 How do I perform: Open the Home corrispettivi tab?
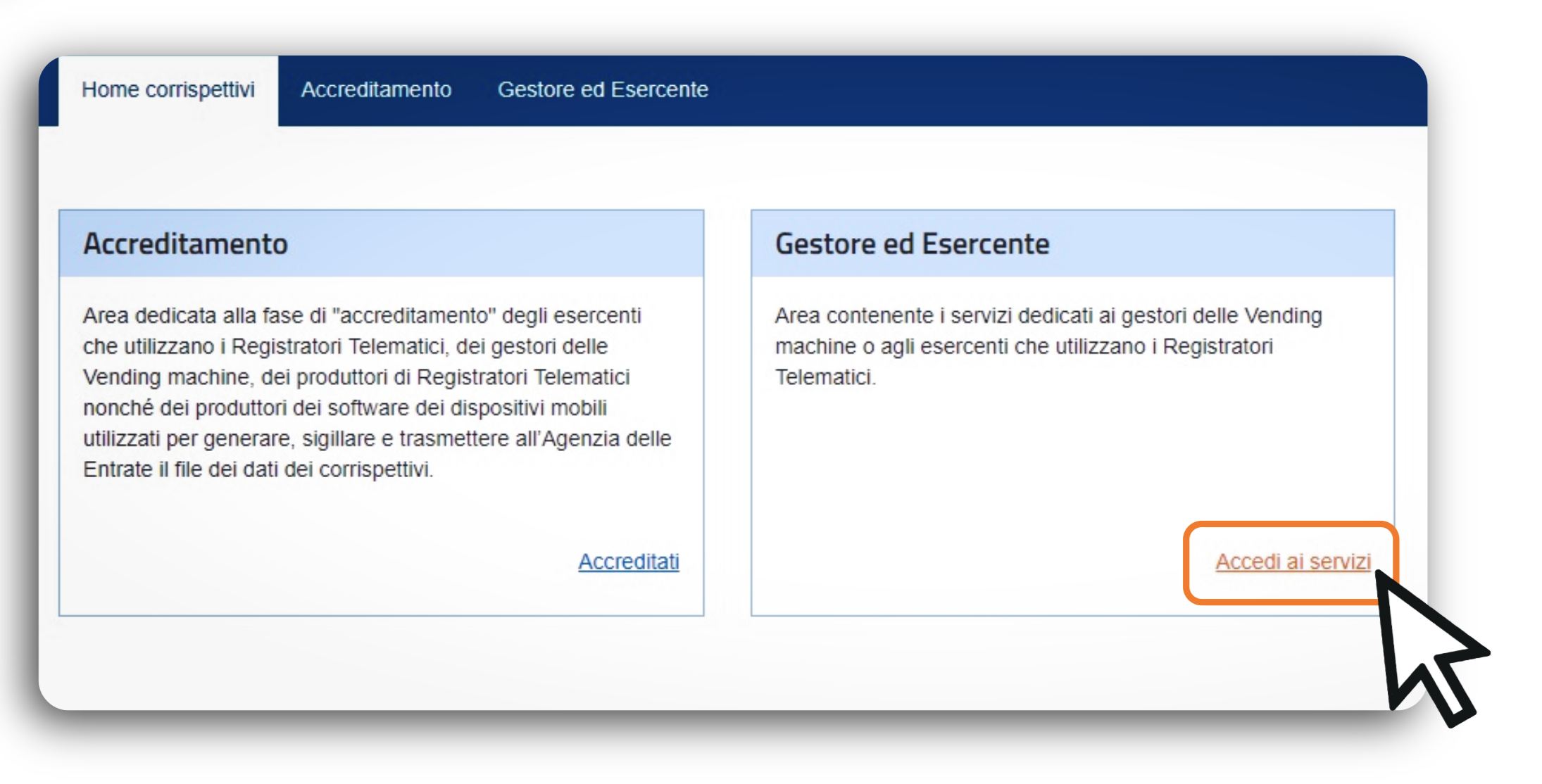(x=168, y=90)
